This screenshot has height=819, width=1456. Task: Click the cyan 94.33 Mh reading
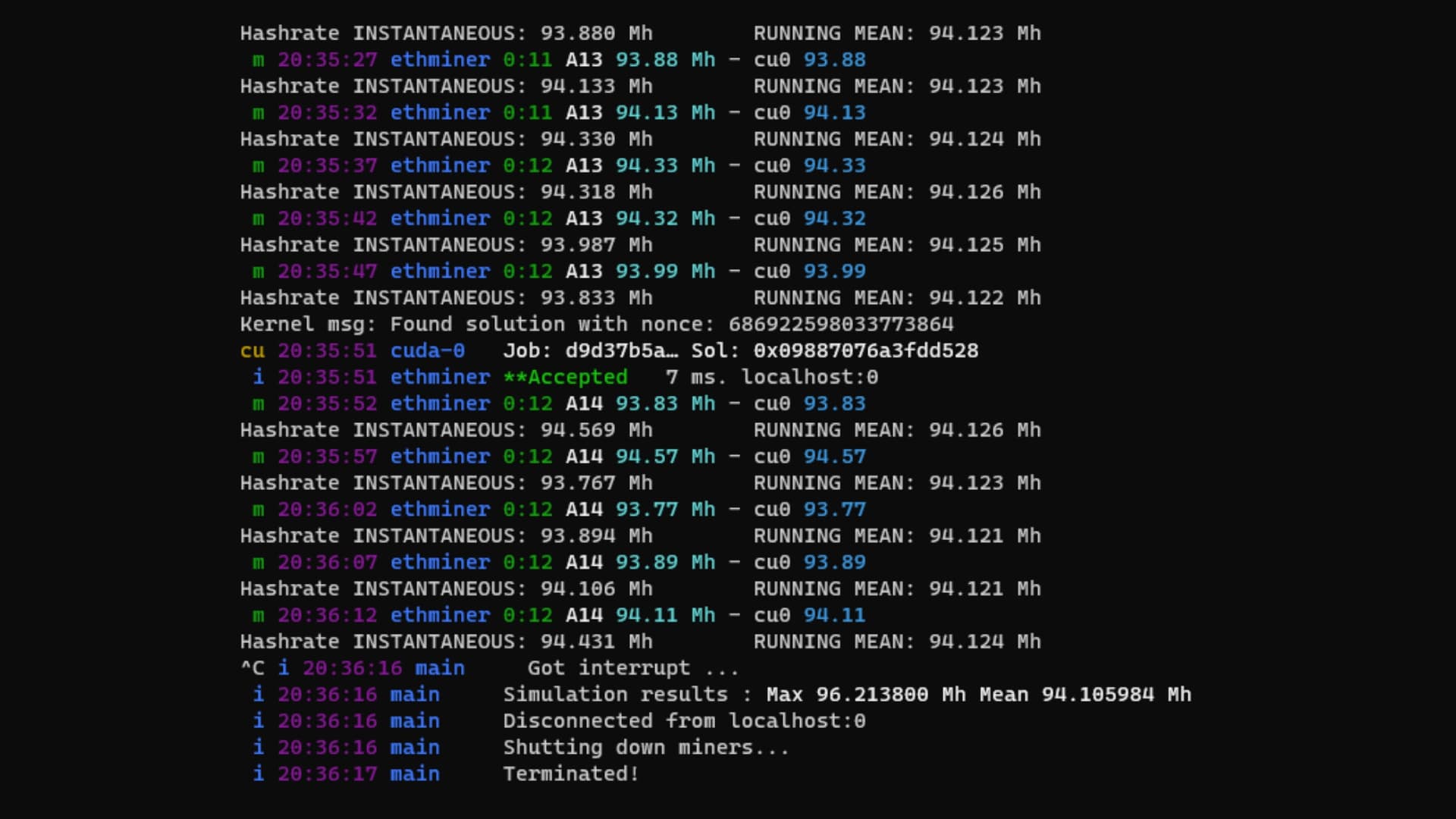[665, 166]
